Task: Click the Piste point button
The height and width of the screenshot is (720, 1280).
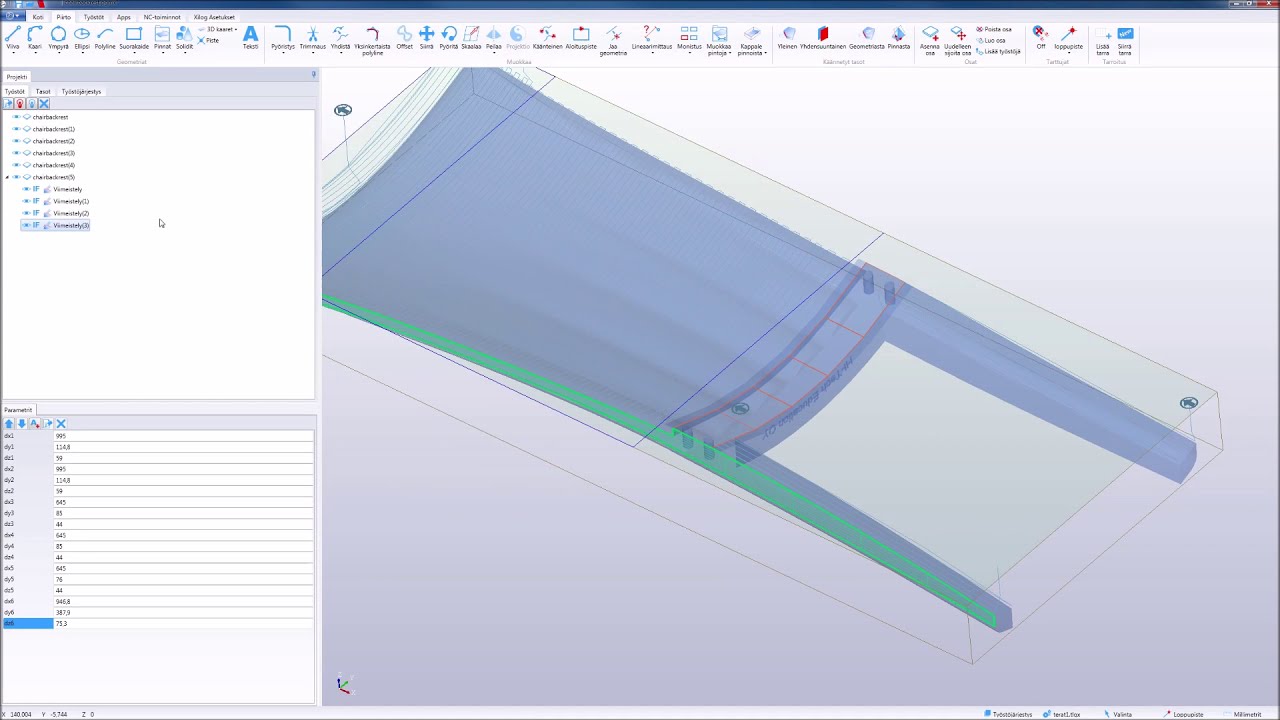Action: (x=209, y=40)
